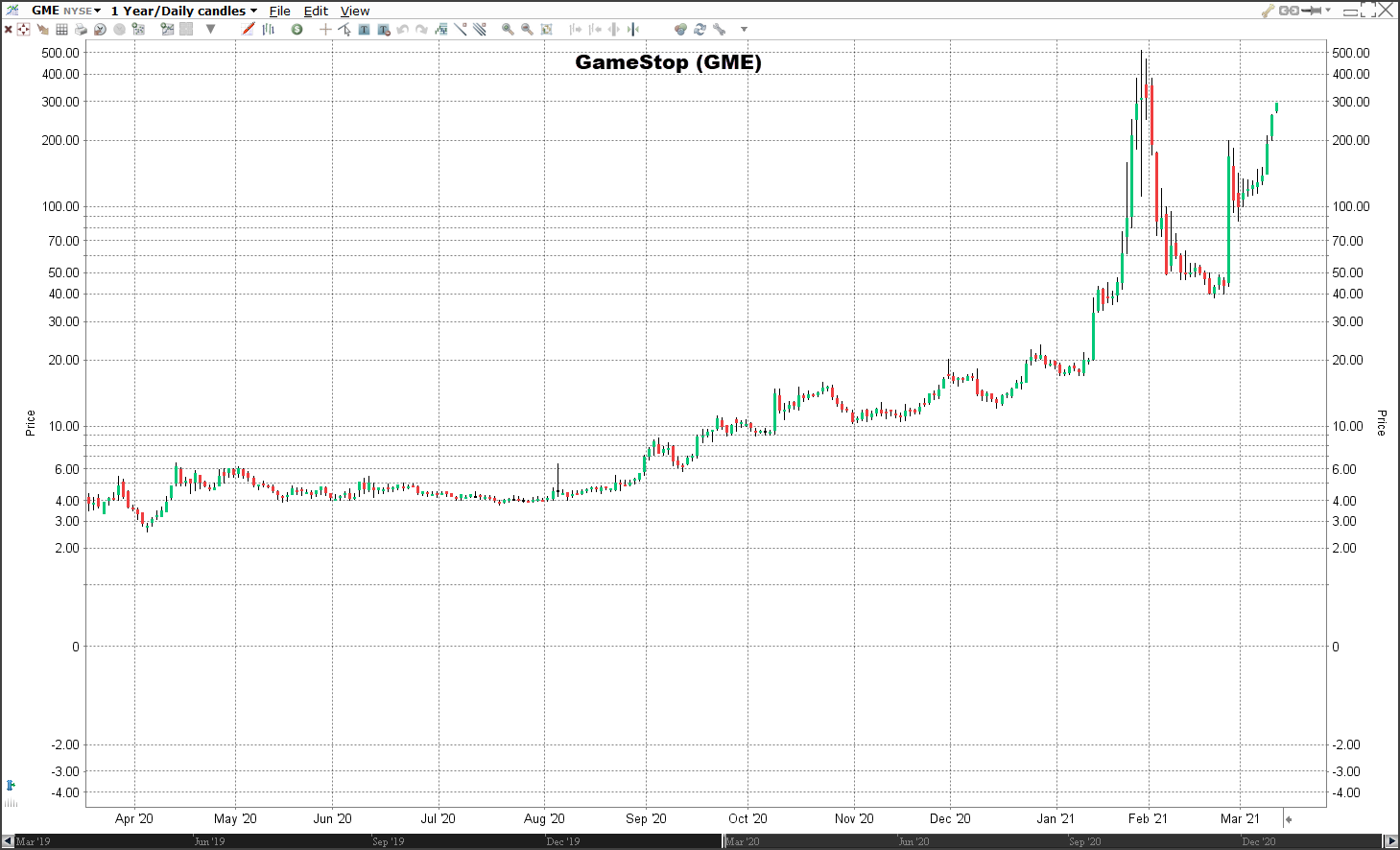The image size is (1400, 850).
Task: Click the shift bars right arrow icon
Action: pos(576,30)
